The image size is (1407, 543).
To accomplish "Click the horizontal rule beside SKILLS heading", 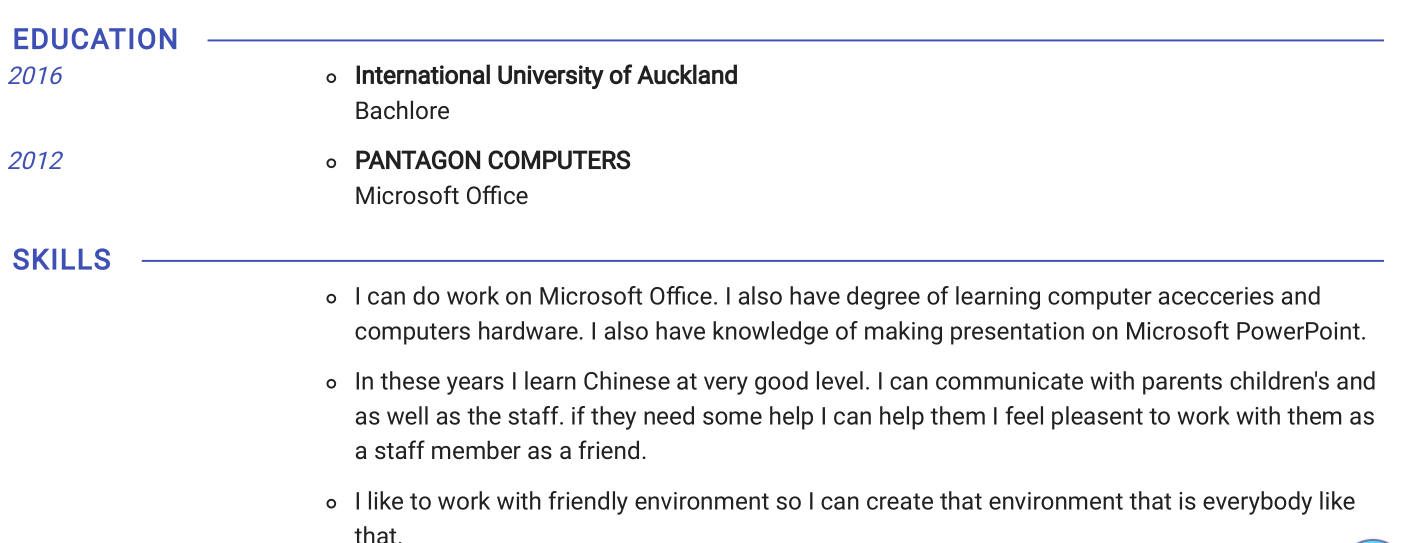I will [x=762, y=262].
